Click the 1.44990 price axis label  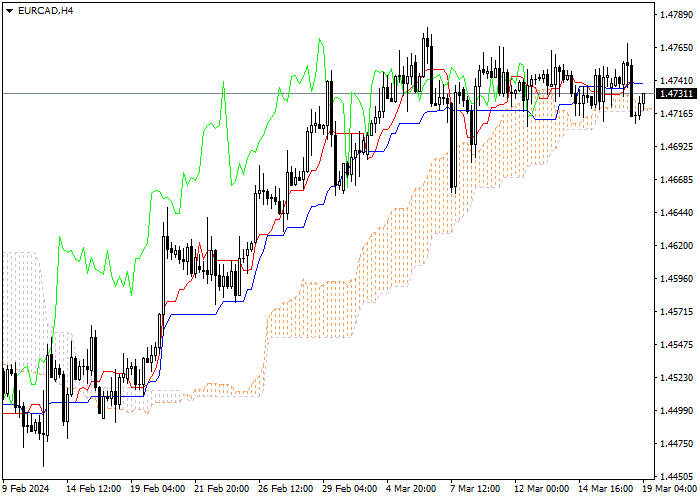pos(677,411)
